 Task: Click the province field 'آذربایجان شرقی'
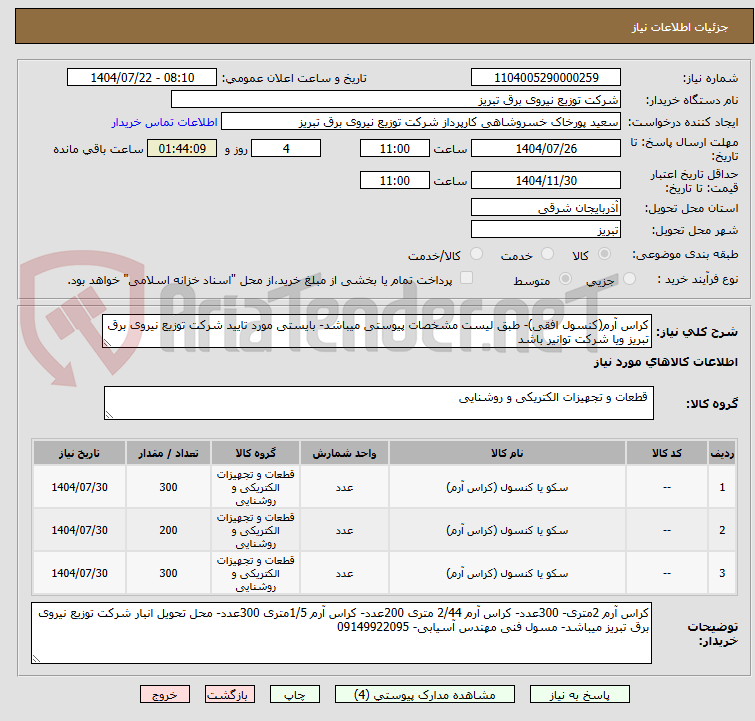click(546, 208)
